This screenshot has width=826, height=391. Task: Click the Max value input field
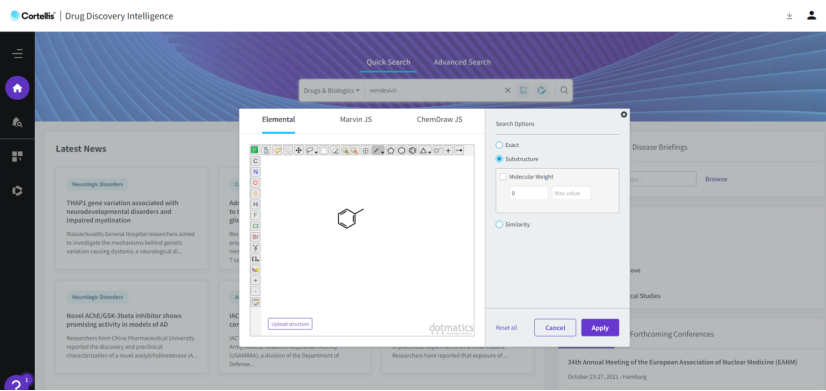click(571, 193)
